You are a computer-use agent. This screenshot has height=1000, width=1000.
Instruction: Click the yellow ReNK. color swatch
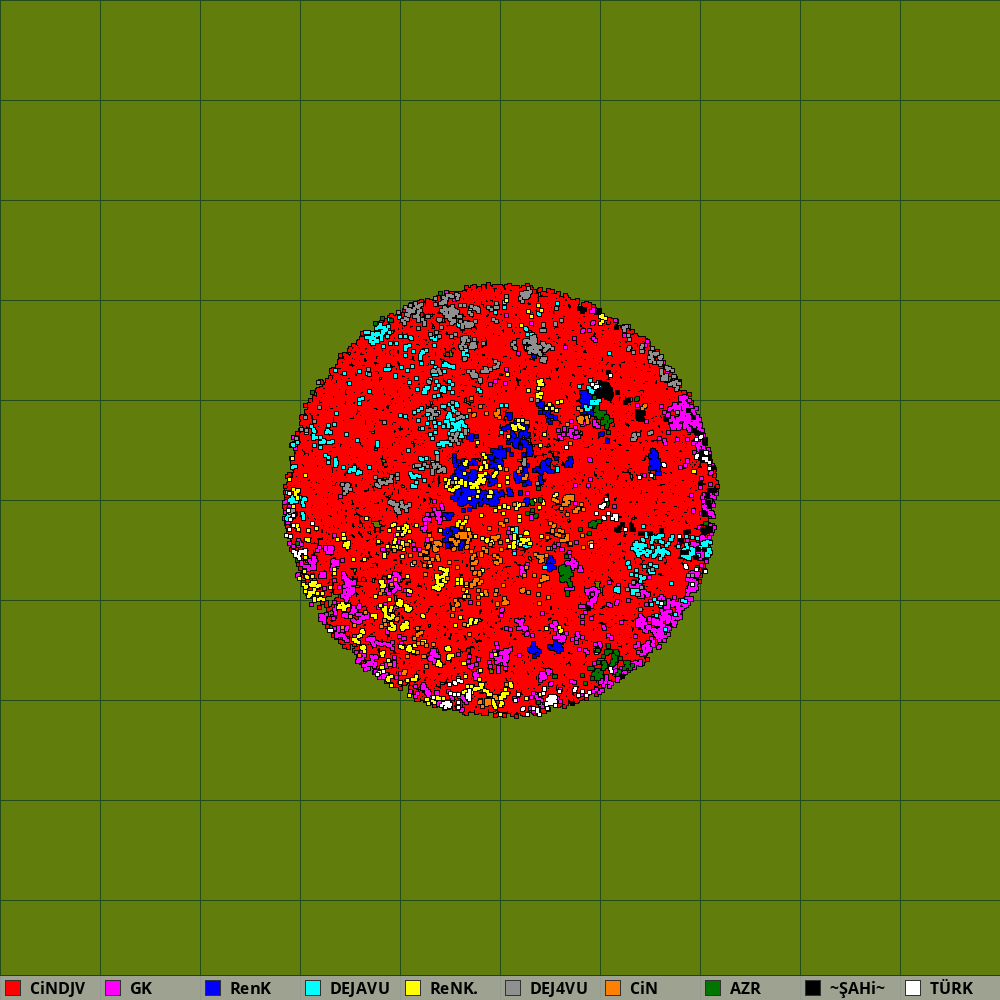[x=413, y=988]
